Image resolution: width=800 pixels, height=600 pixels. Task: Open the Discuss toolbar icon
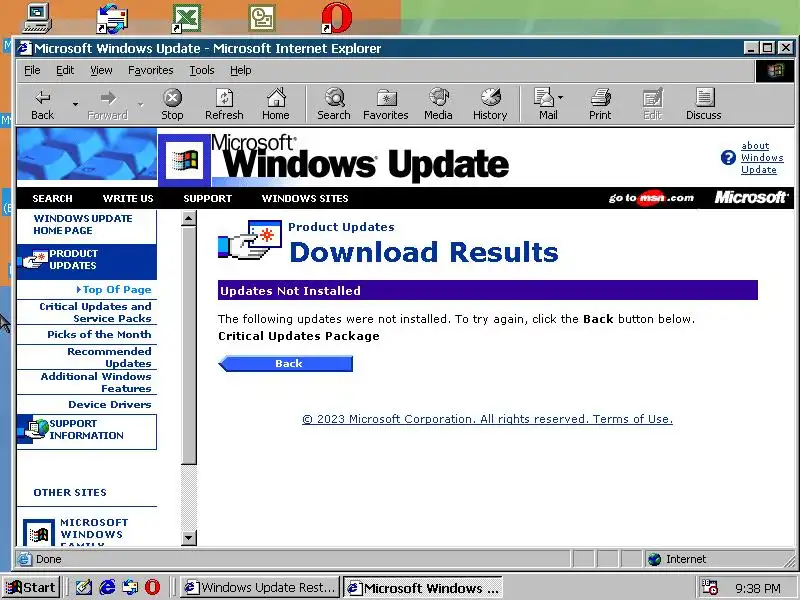coord(705,97)
